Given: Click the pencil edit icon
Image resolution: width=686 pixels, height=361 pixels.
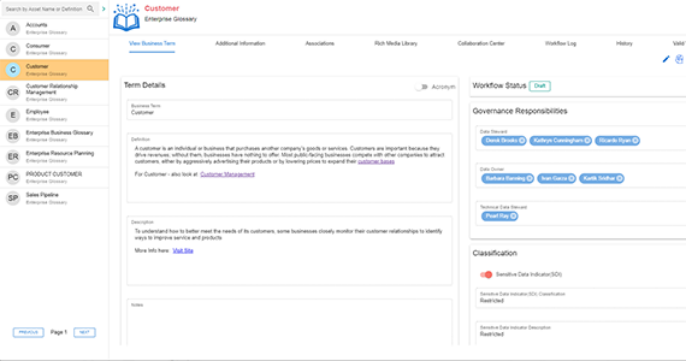Looking at the screenshot, I should (666, 59).
